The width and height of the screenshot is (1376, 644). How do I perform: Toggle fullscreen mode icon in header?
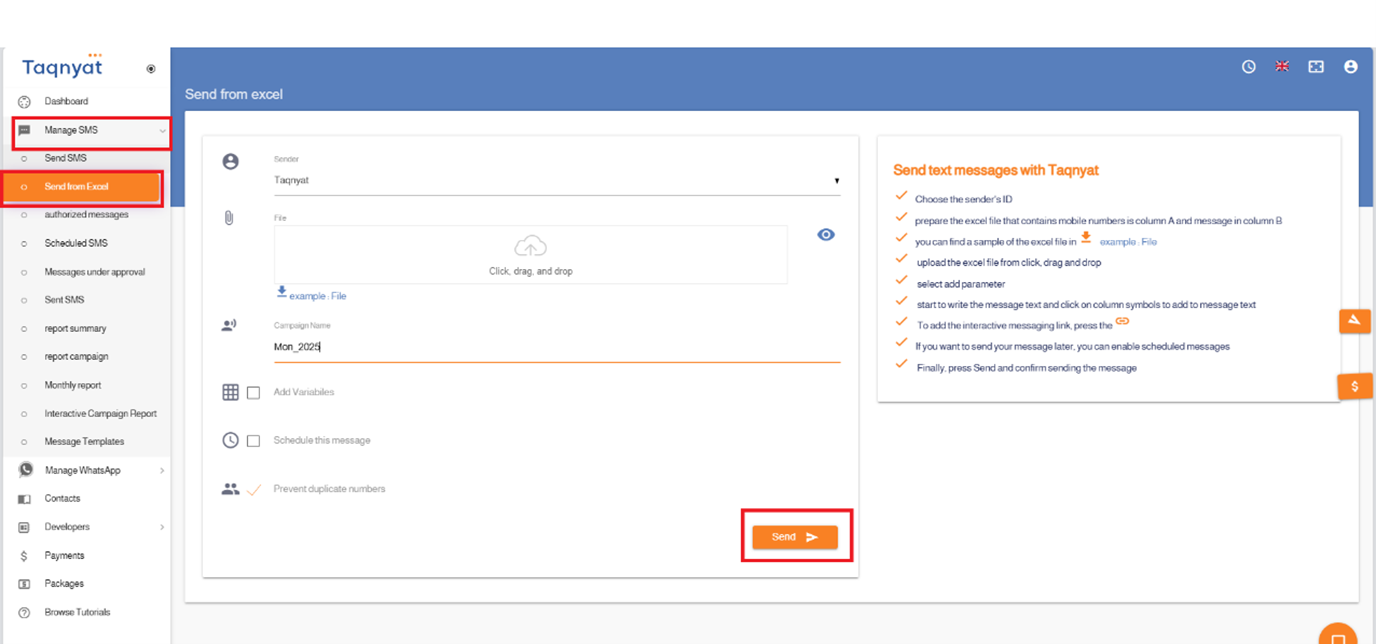tap(1316, 67)
